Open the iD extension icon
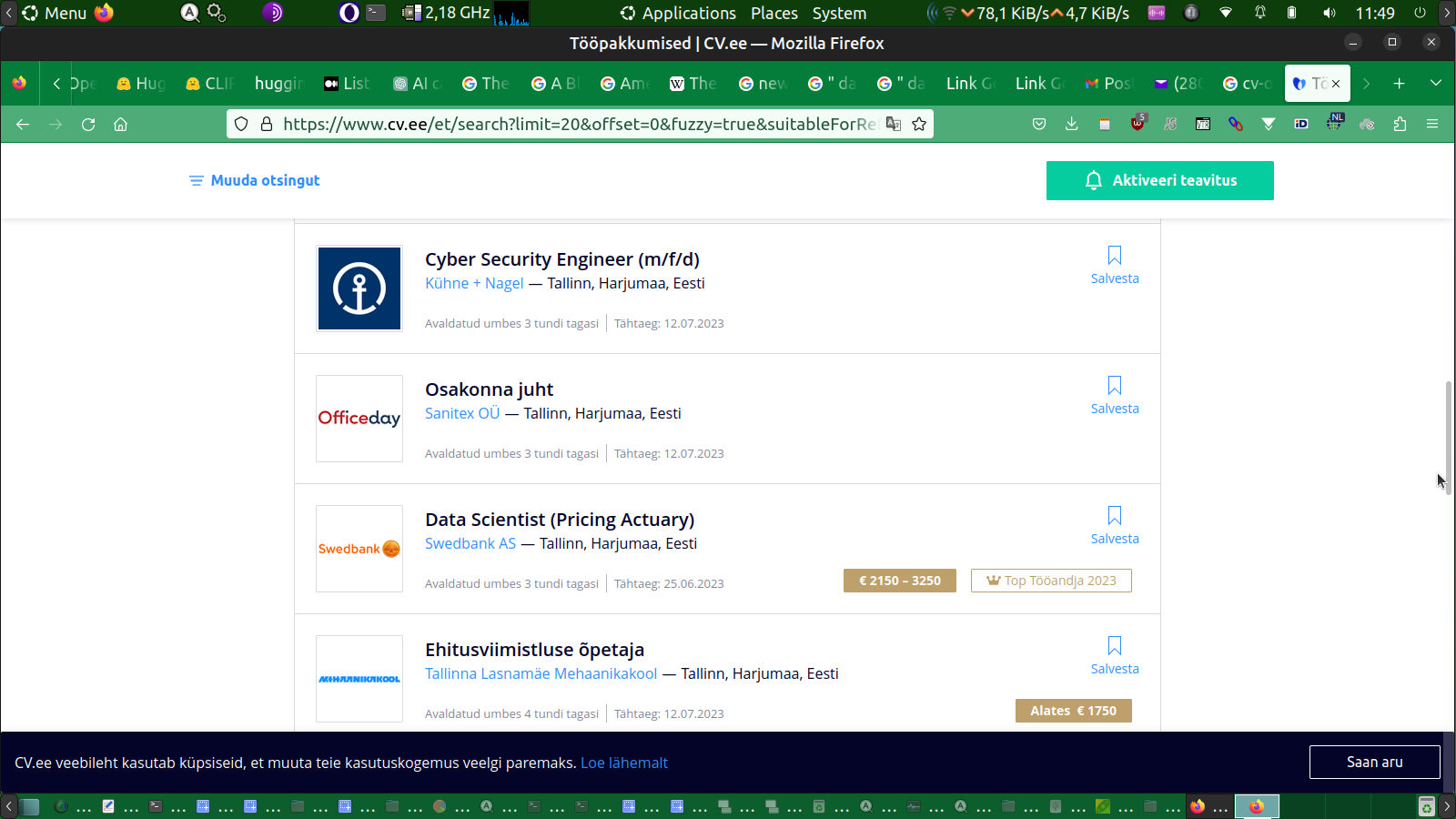1456x819 pixels. (1301, 125)
